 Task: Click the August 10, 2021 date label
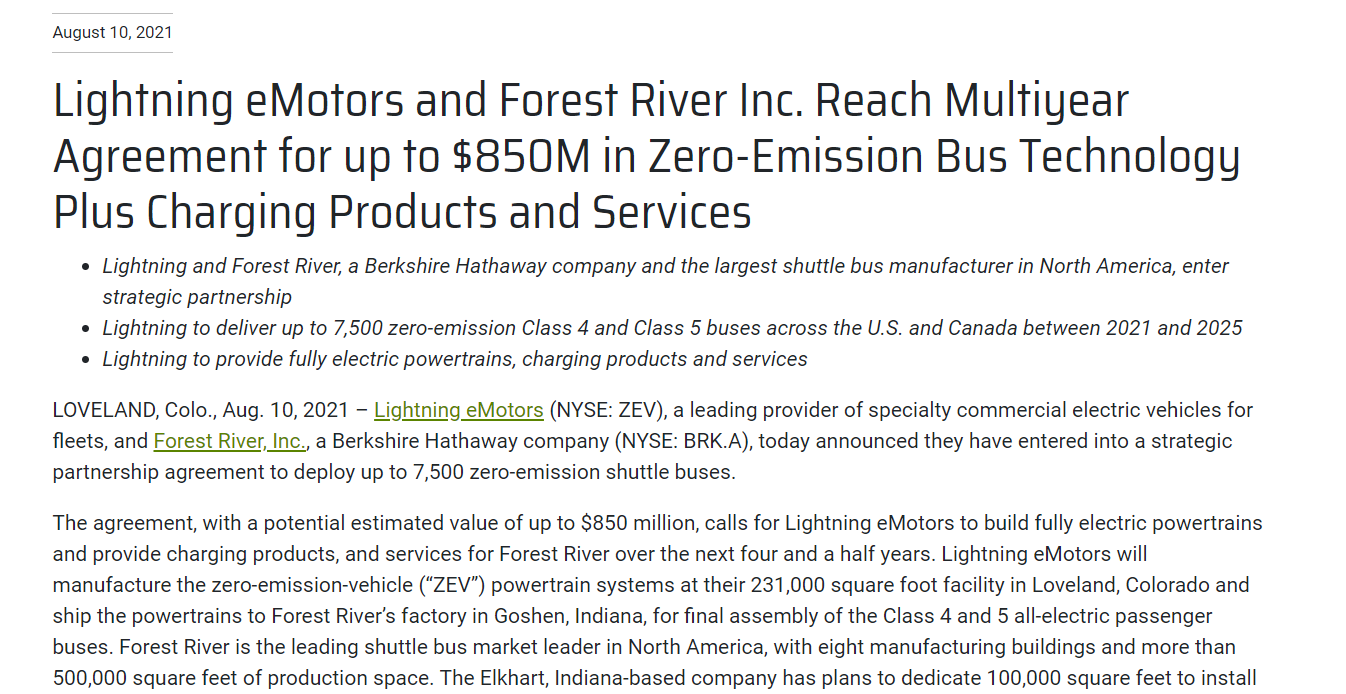[112, 33]
